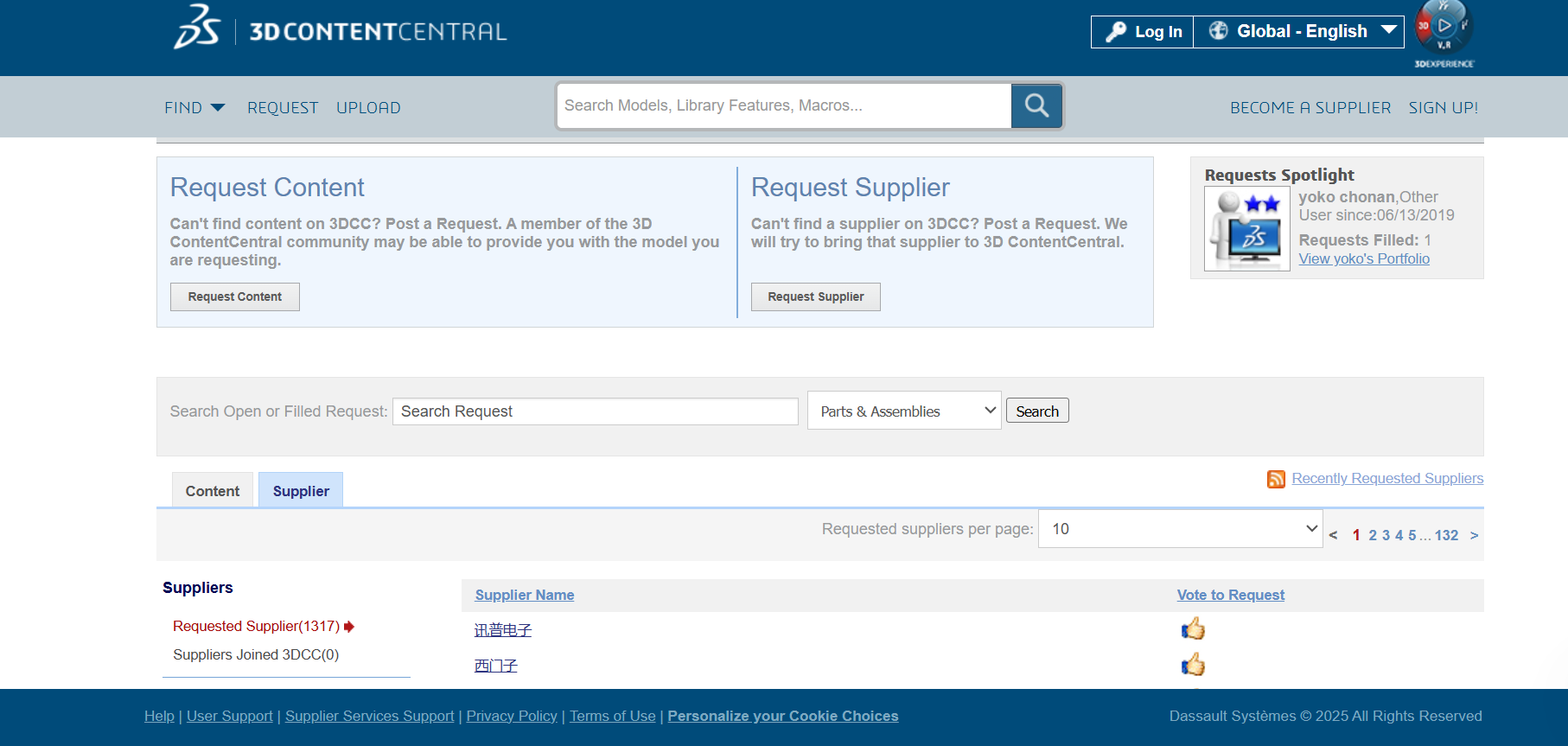
Task: Click the Requests Spotlight heading
Action: pyautogui.click(x=1279, y=175)
